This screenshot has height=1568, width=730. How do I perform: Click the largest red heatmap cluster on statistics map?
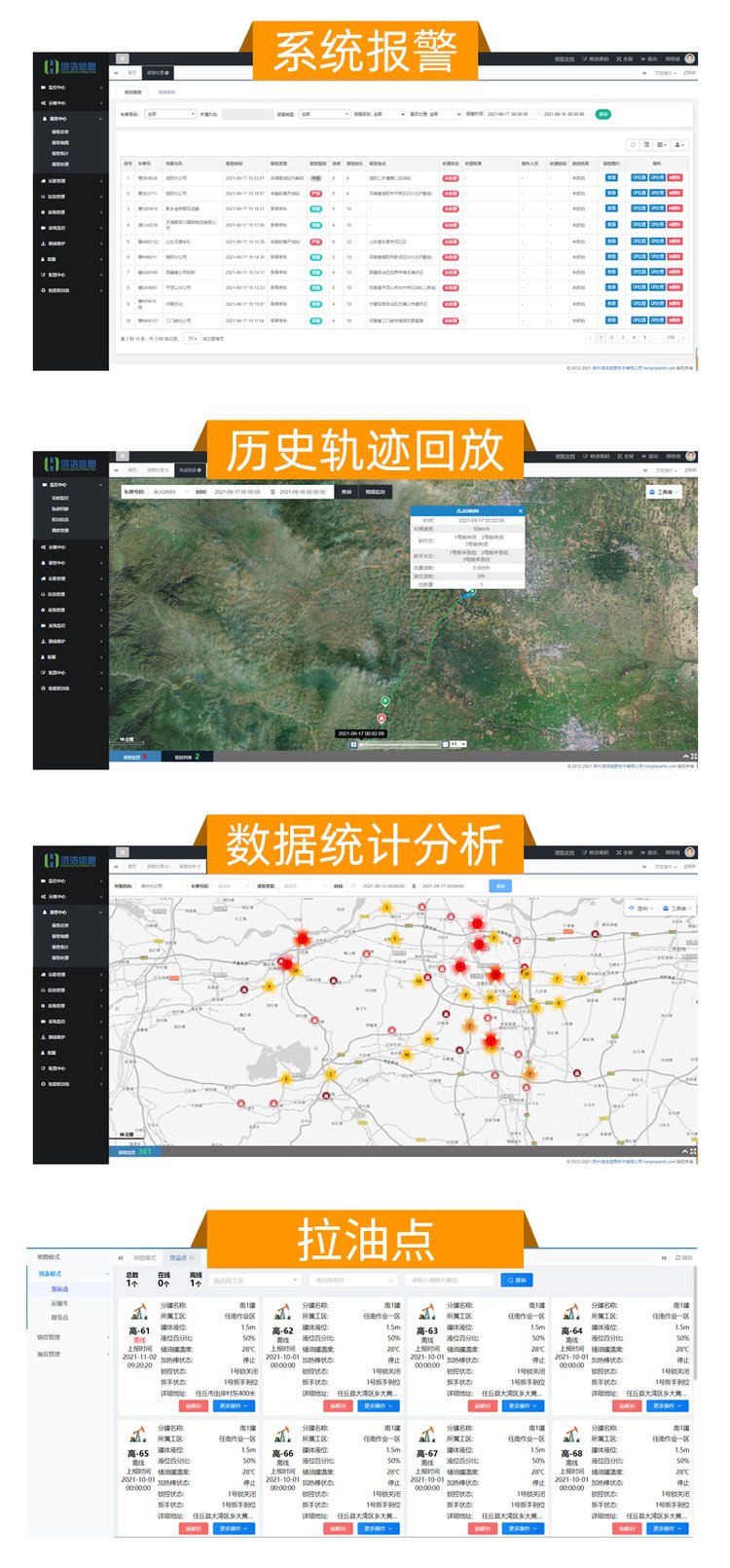pos(491,1041)
